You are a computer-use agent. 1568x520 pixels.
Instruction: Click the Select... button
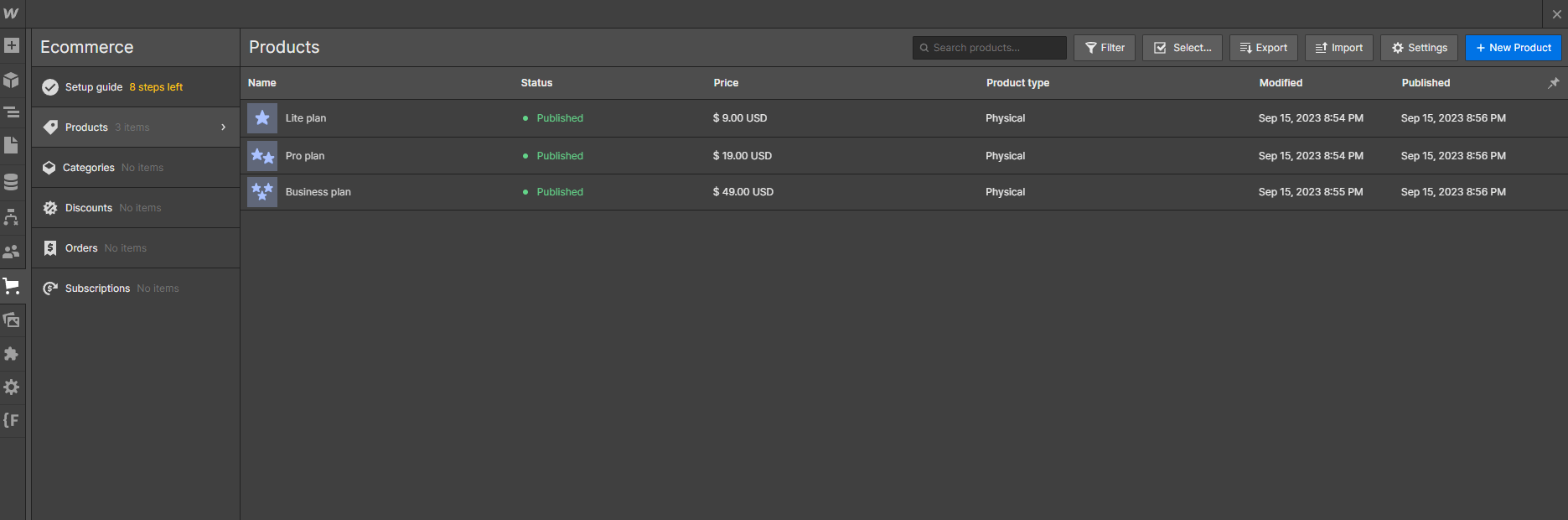coord(1182,48)
